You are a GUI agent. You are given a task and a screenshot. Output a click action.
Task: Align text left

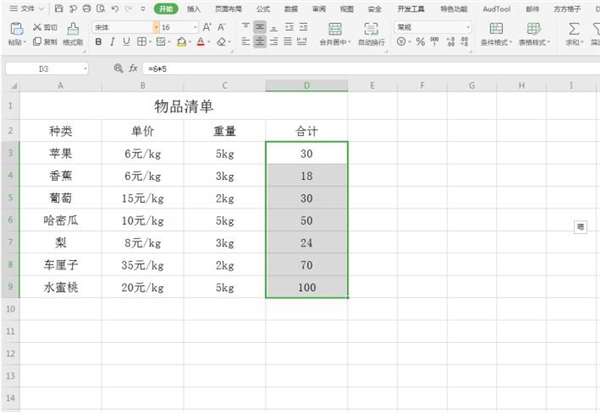coord(246,41)
